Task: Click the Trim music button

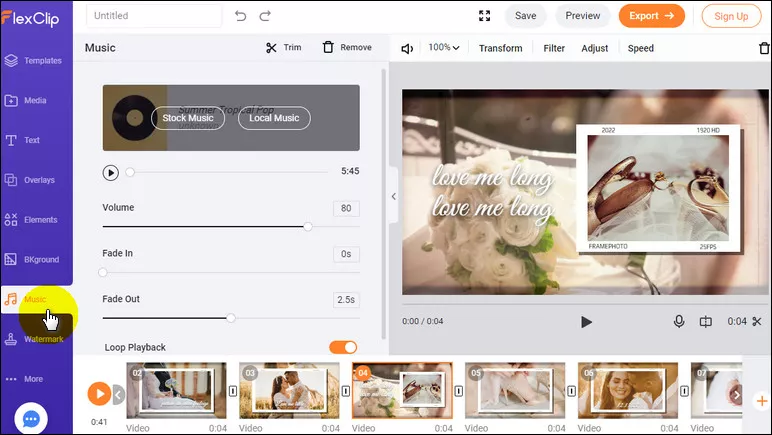Action: point(284,47)
